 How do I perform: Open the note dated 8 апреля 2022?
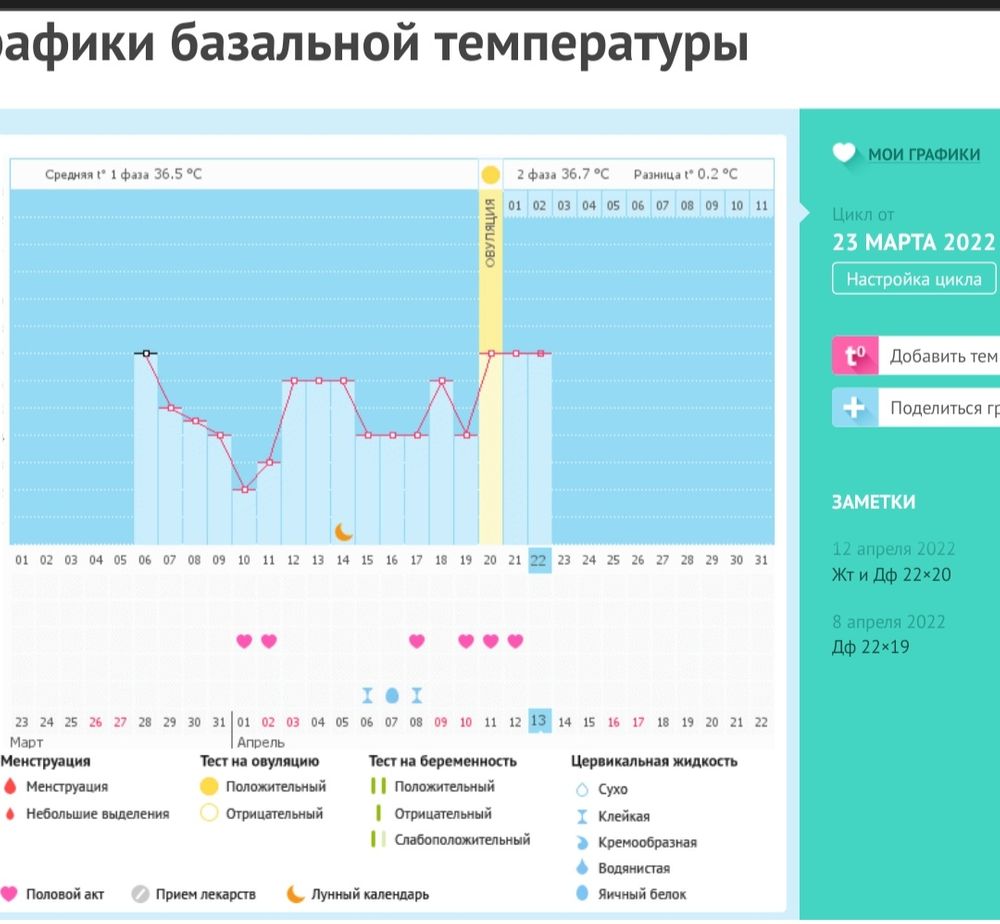[888, 635]
